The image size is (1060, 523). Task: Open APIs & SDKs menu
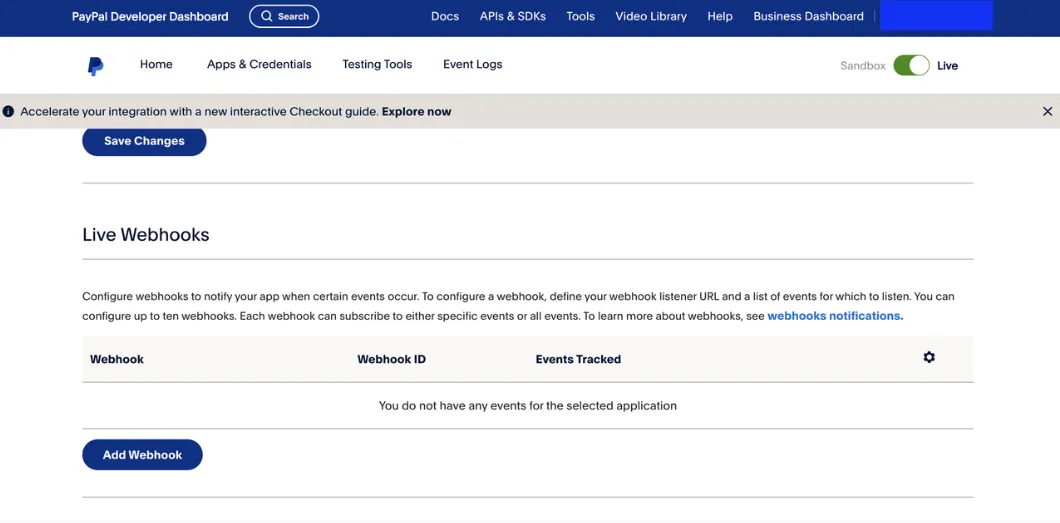click(x=512, y=16)
